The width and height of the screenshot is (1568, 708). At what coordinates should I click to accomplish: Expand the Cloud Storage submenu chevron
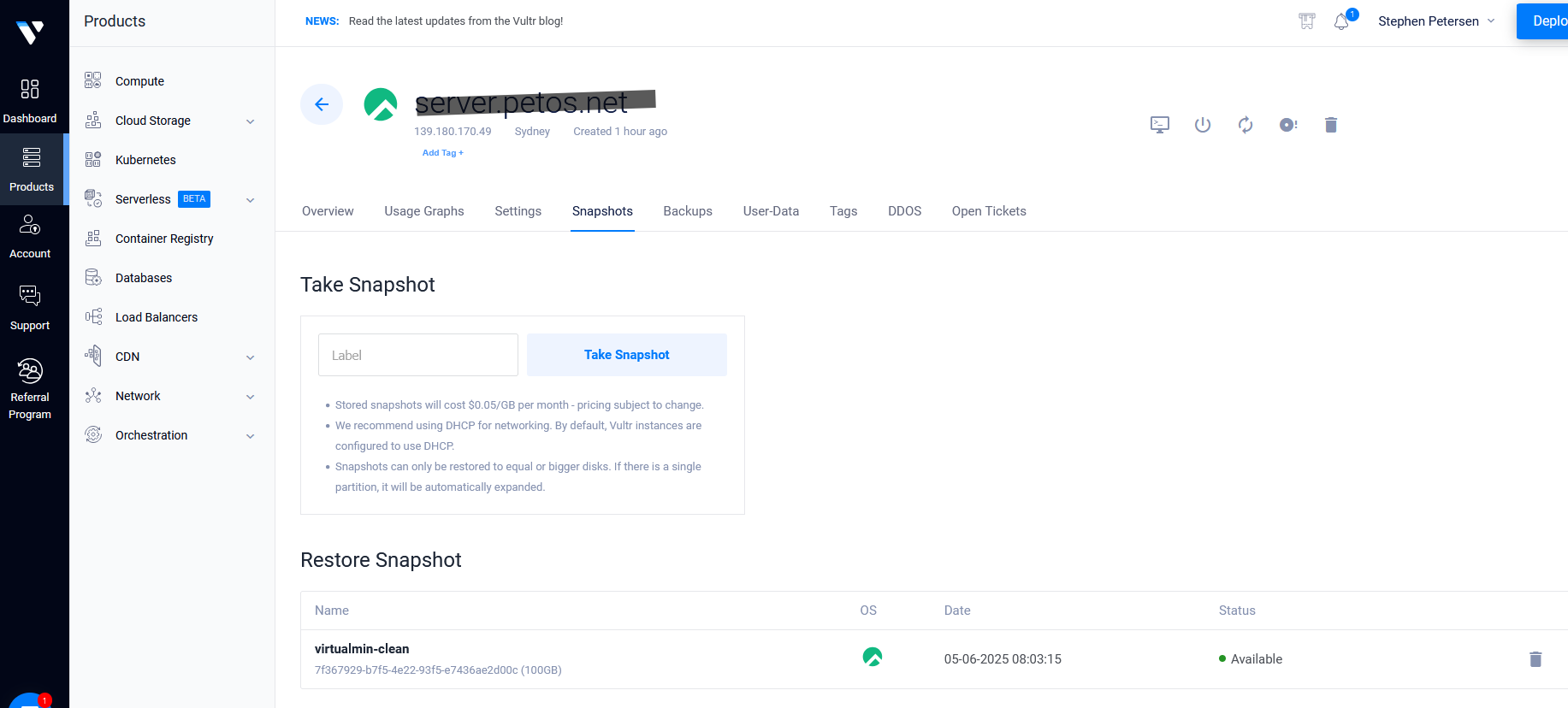251,121
